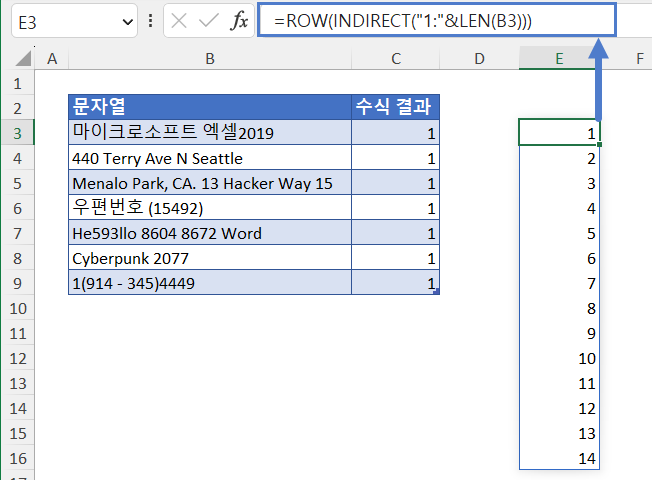Viewport: 652px width, 480px height.
Task: Select column E cell showing 2
Action: pos(559,158)
